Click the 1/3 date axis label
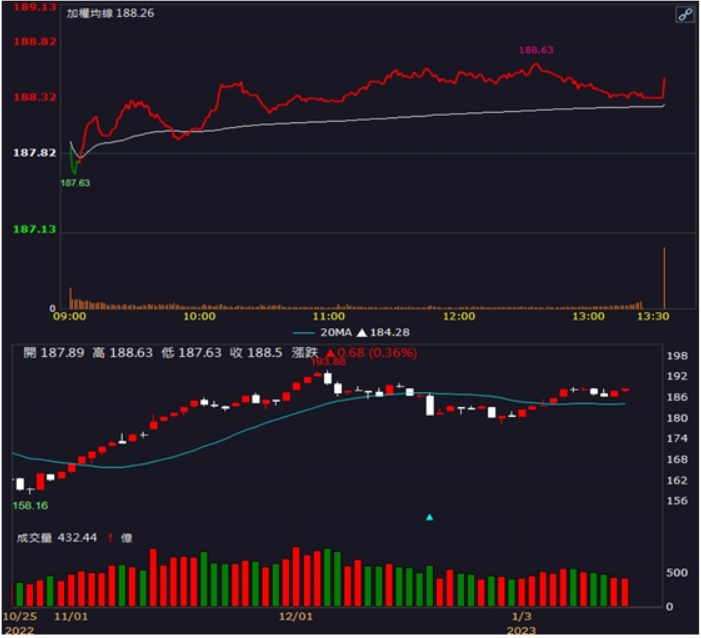701x638 pixels. point(521,617)
